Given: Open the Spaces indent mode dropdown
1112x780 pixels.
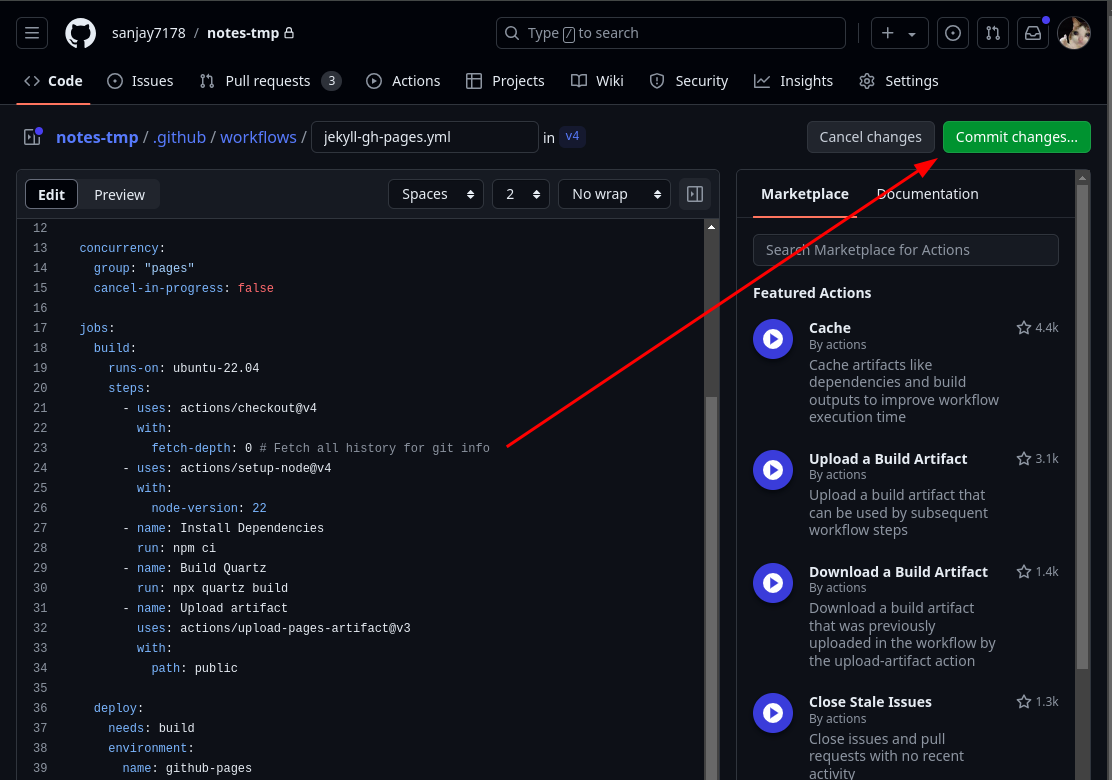Looking at the screenshot, I should click(x=435, y=194).
